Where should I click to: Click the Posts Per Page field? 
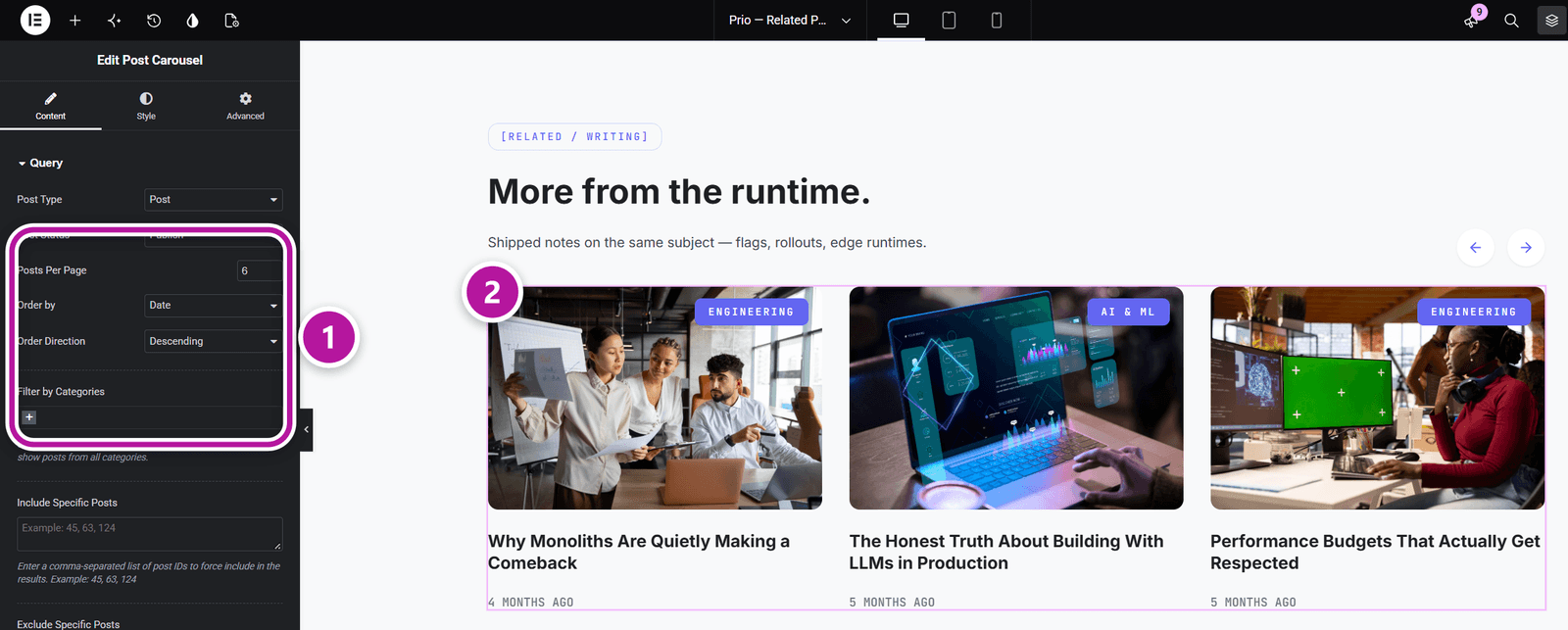pyautogui.click(x=260, y=270)
